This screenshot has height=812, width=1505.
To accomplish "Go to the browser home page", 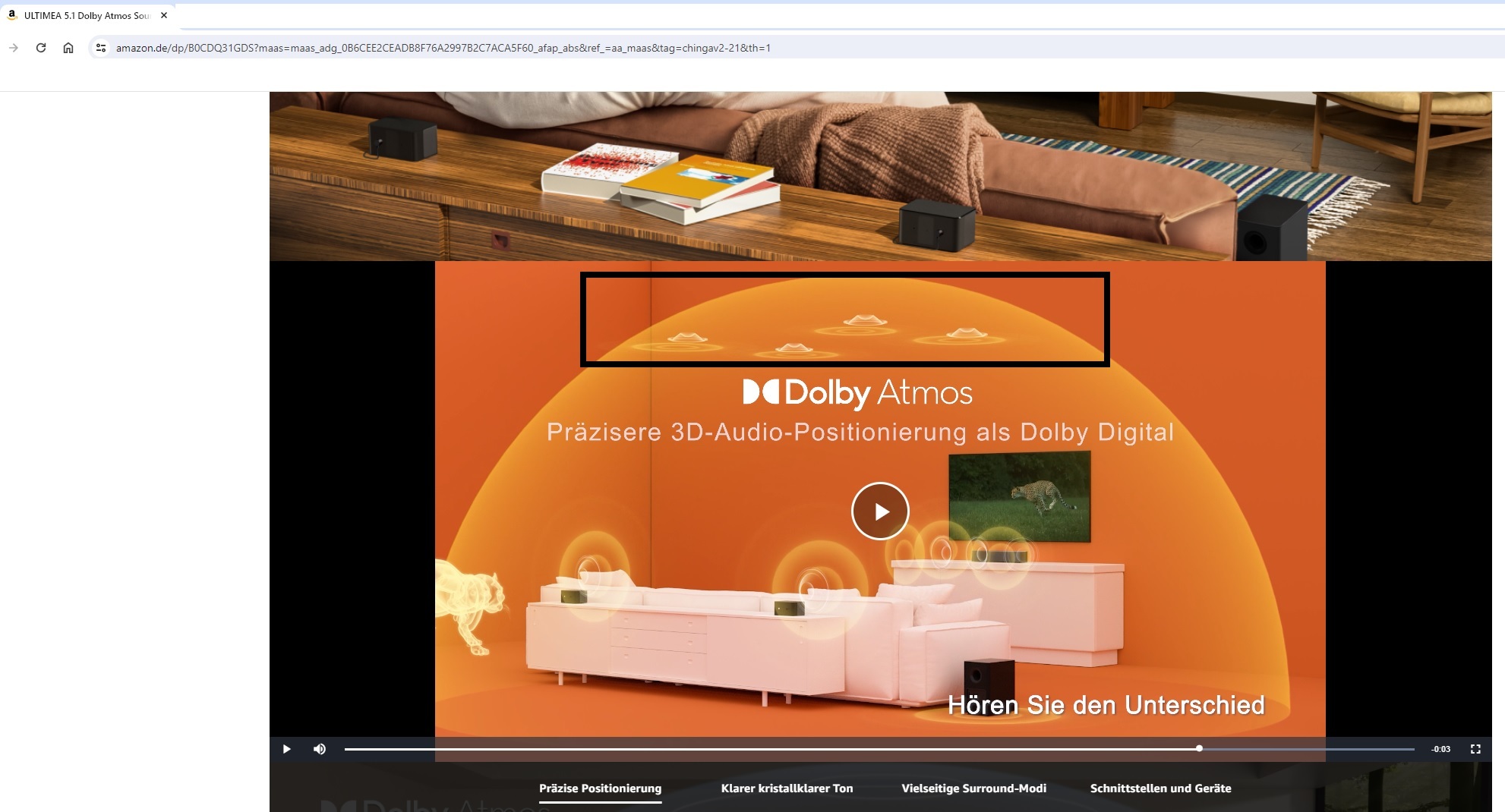I will [68, 48].
